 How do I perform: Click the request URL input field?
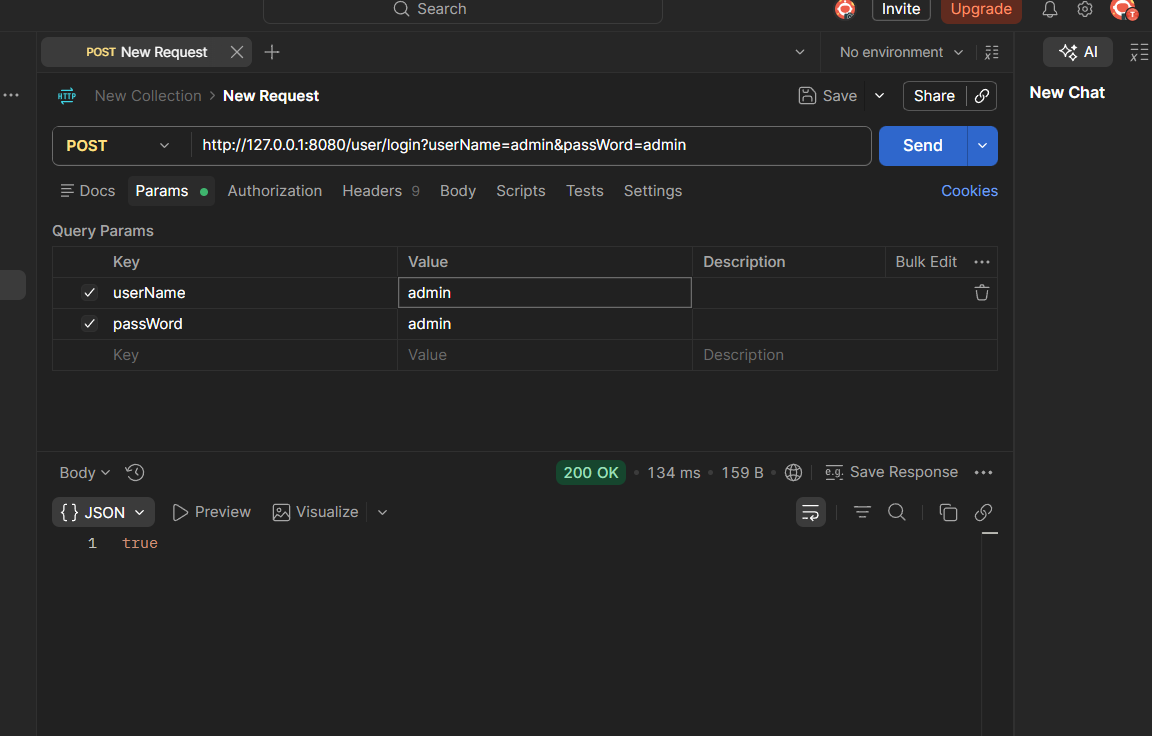[530, 145]
